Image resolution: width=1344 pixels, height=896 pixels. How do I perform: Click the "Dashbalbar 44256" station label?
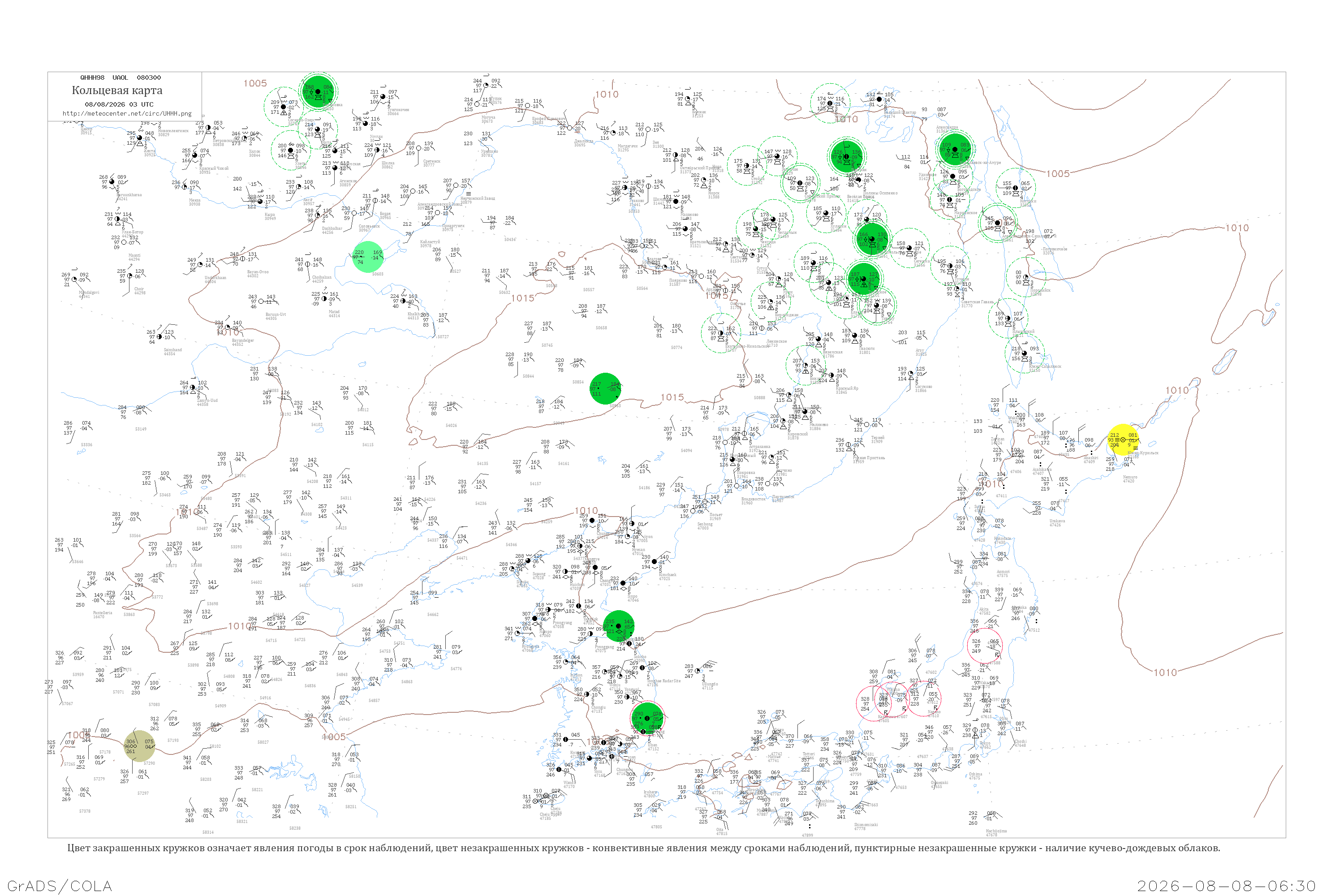click(x=332, y=230)
